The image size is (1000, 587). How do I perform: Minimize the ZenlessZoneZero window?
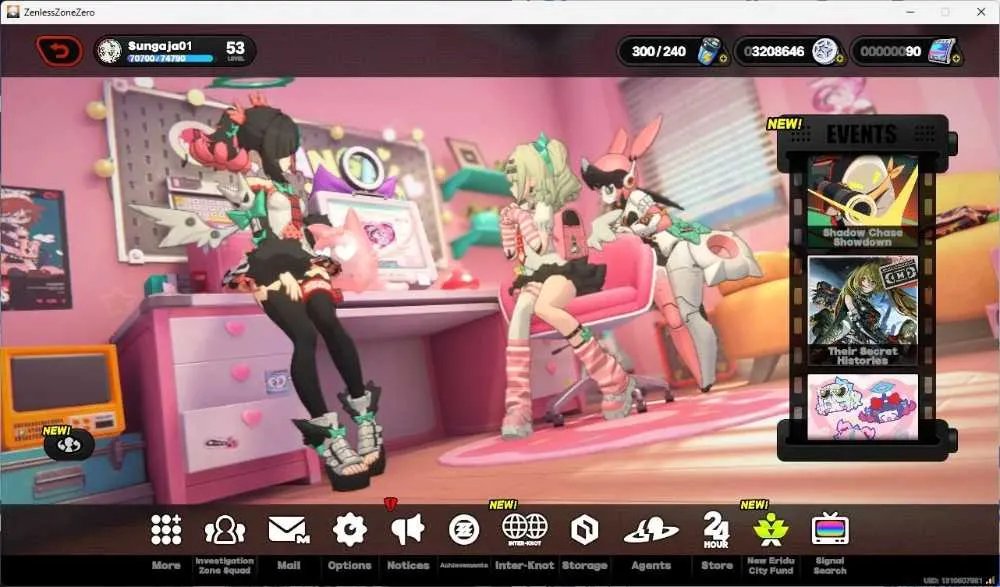911,12
